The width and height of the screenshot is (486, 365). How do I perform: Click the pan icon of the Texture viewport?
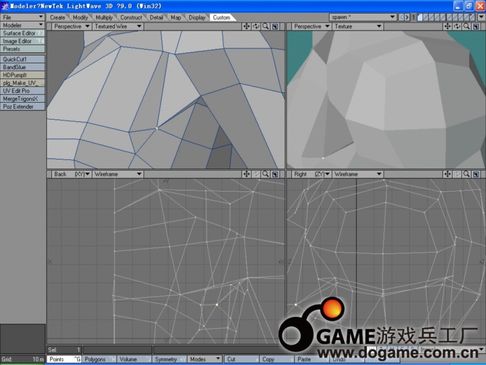click(x=447, y=26)
